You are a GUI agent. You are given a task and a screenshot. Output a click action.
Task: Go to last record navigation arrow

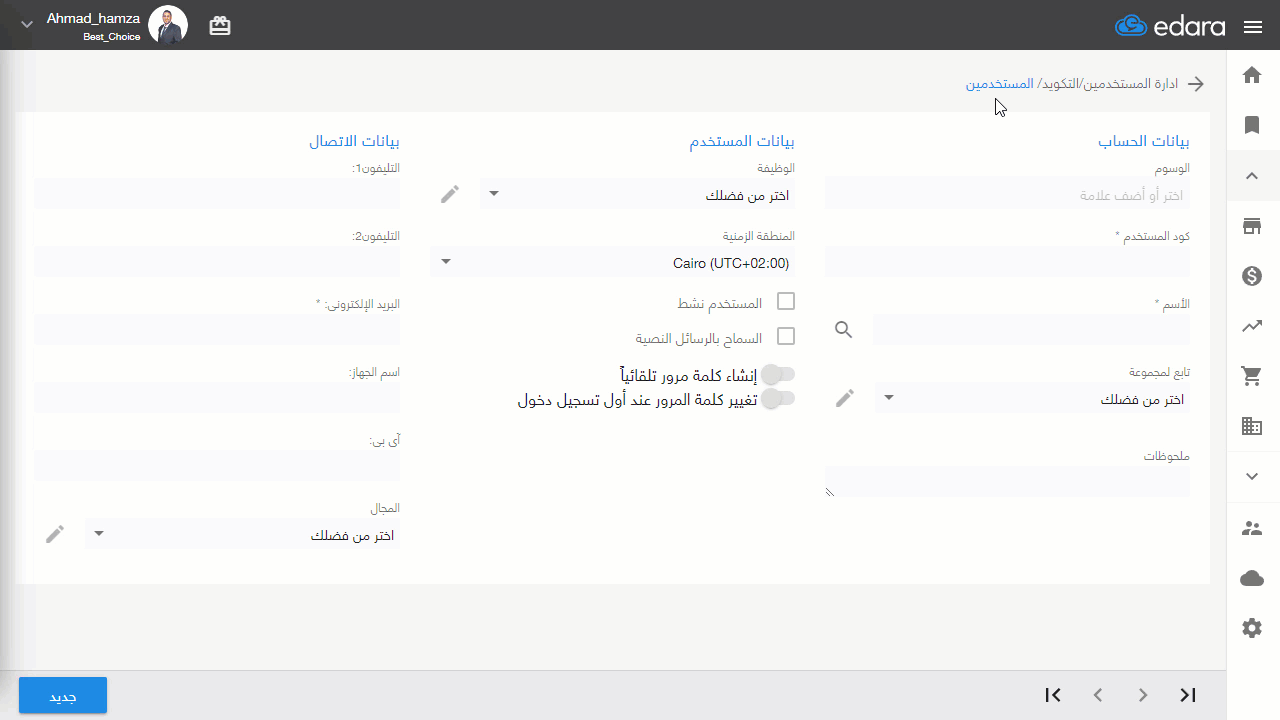coord(1188,695)
